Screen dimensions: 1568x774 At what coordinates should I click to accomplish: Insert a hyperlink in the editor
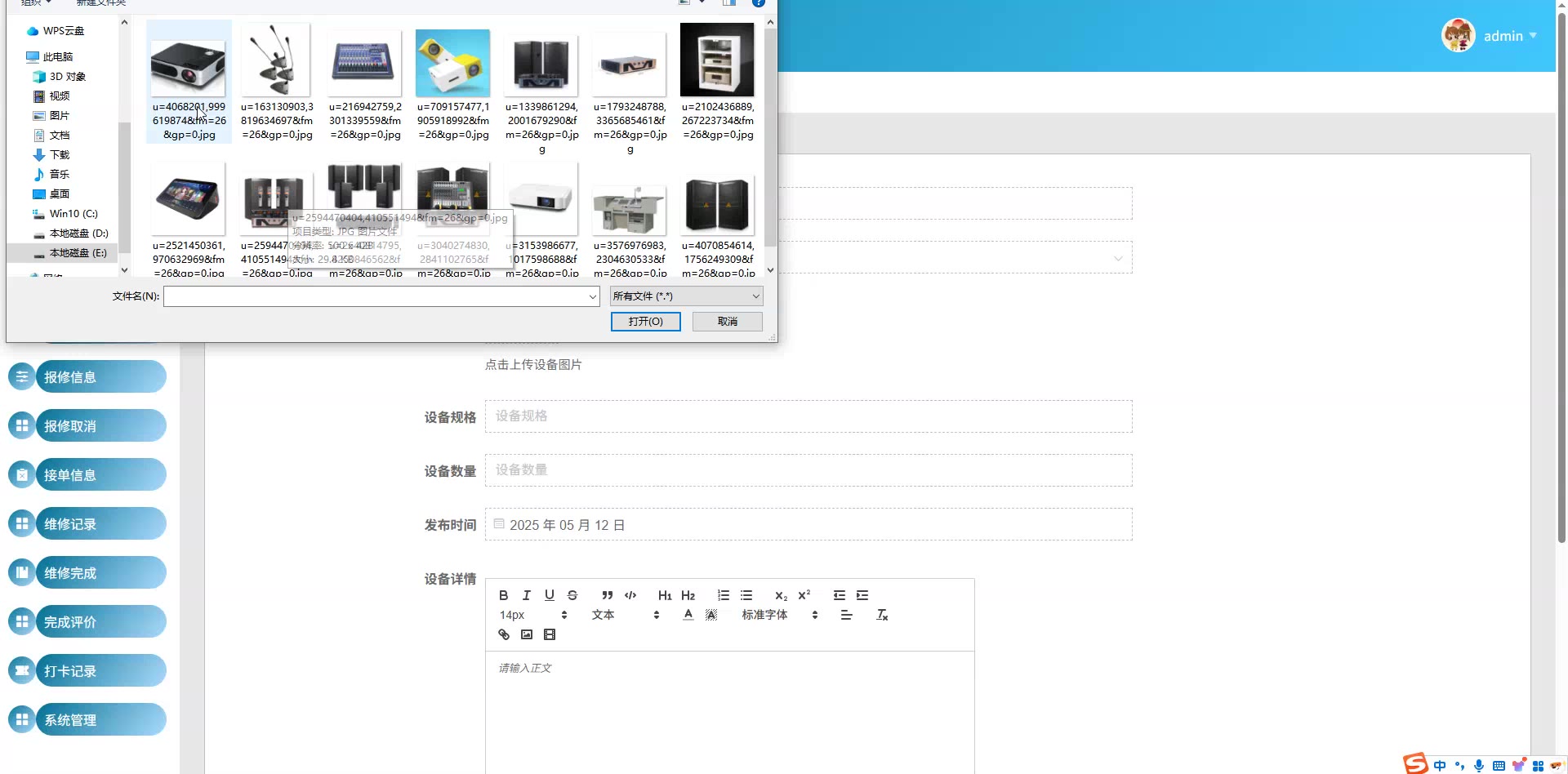504,634
